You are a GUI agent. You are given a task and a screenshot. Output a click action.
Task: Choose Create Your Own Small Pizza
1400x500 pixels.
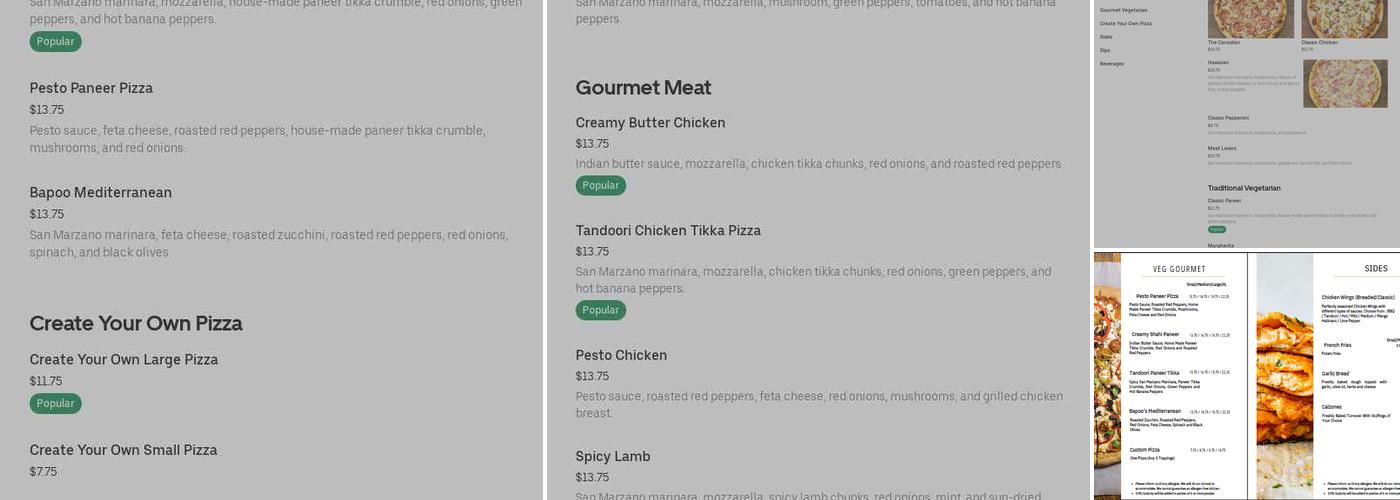[124, 450]
